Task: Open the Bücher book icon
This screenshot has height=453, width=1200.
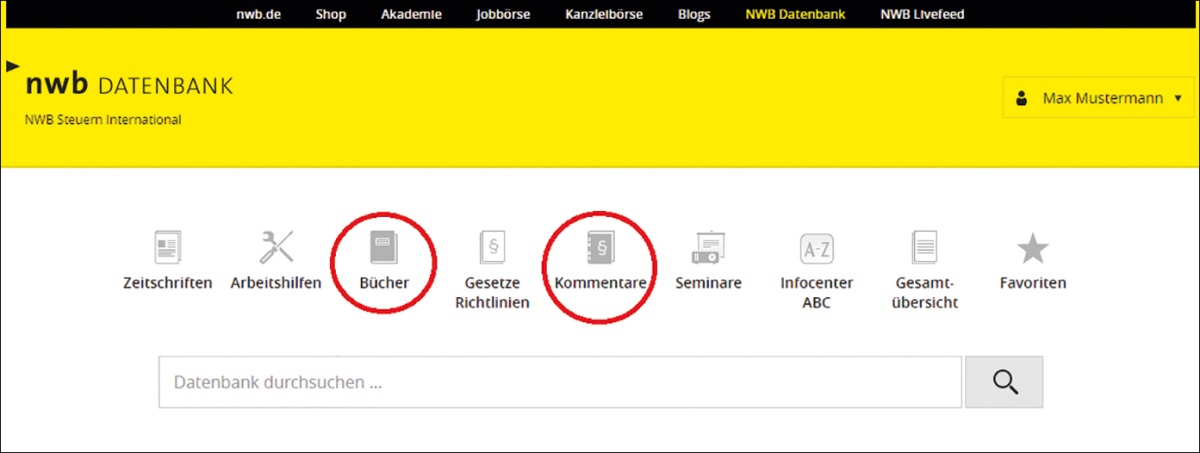Action: [x=384, y=247]
